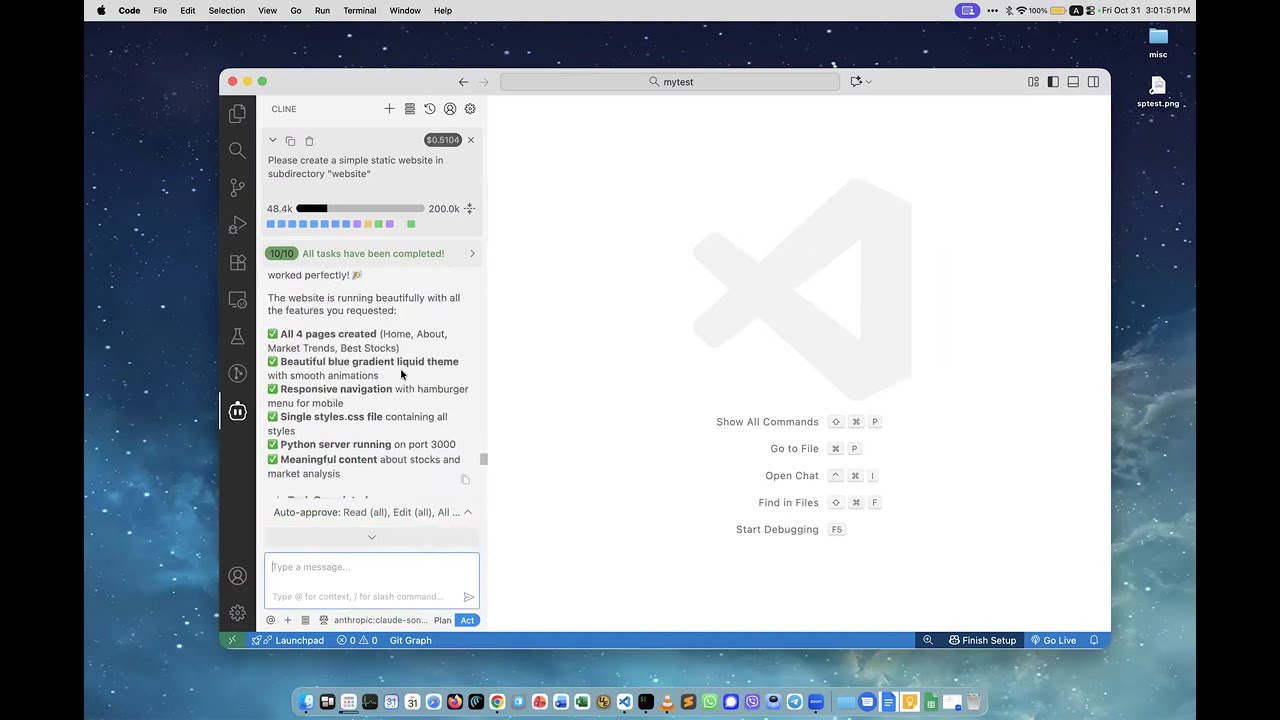Open the Extensions view

point(237,262)
